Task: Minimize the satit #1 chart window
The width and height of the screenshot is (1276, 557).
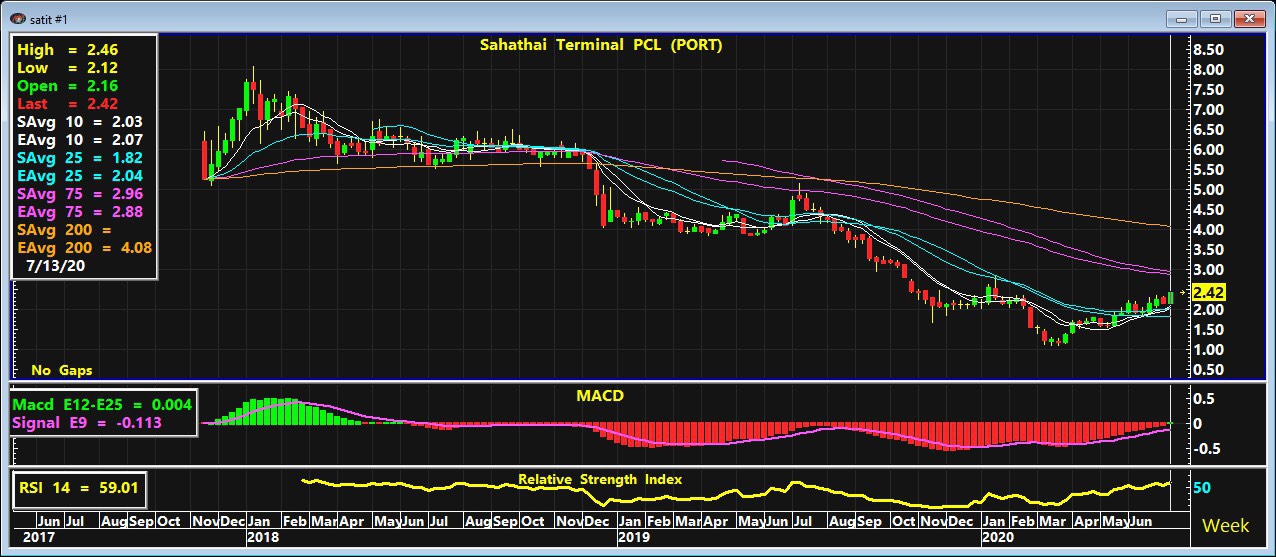Action: (x=1182, y=18)
